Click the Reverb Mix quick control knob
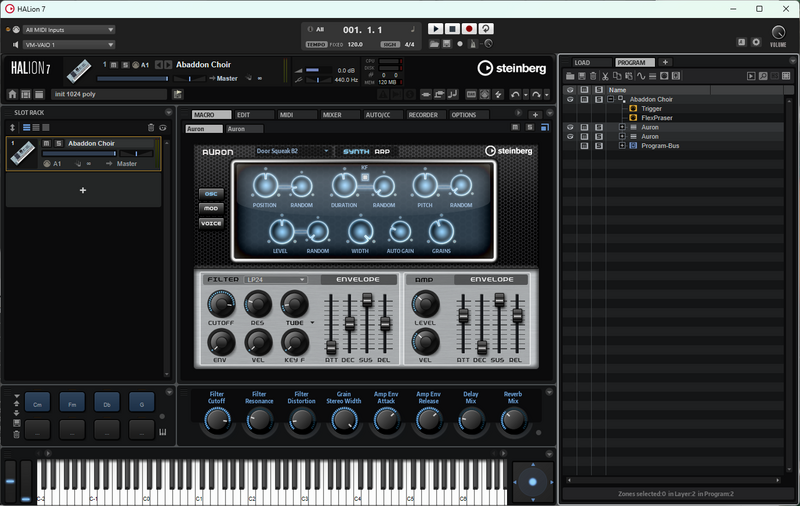This screenshot has width=800, height=506. click(x=513, y=420)
